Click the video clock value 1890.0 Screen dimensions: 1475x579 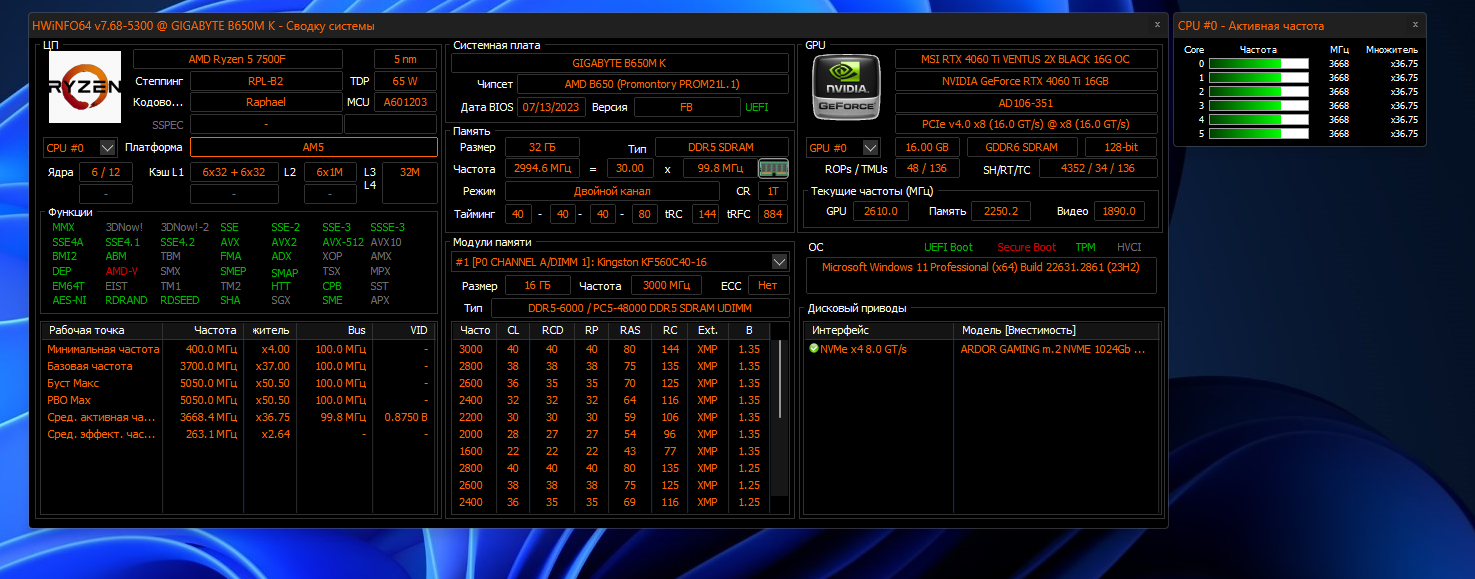(x=1120, y=211)
